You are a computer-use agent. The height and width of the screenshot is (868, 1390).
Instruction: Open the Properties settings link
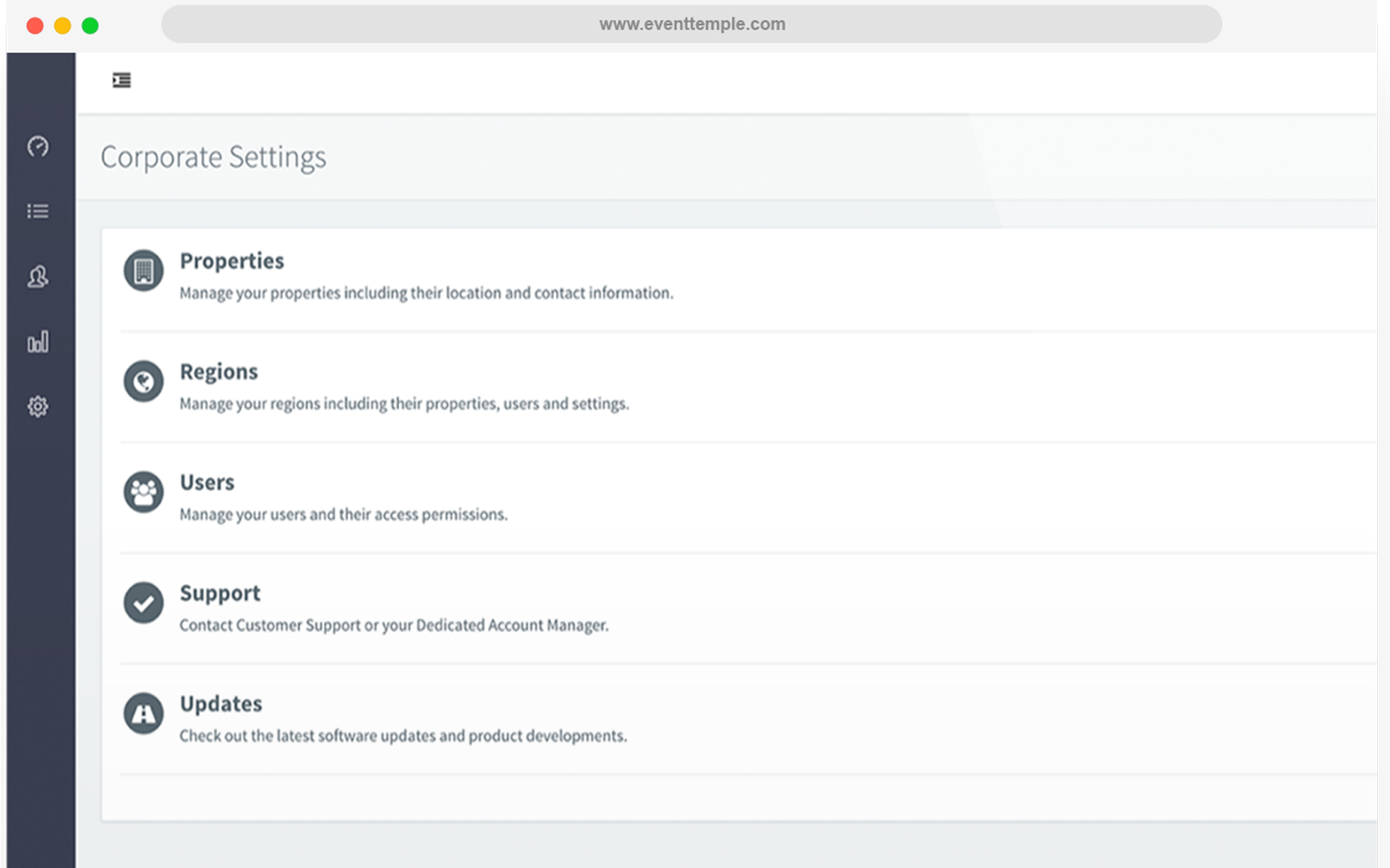click(231, 261)
